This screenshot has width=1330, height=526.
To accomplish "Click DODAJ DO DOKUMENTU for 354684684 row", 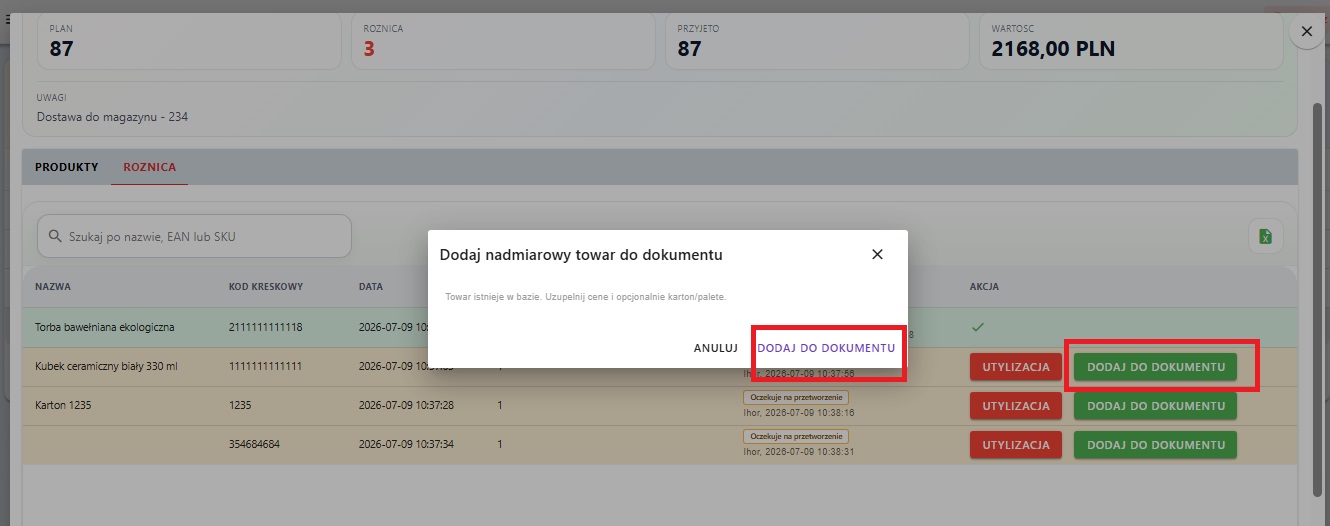I will pyautogui.click(x=1155, y=445).
